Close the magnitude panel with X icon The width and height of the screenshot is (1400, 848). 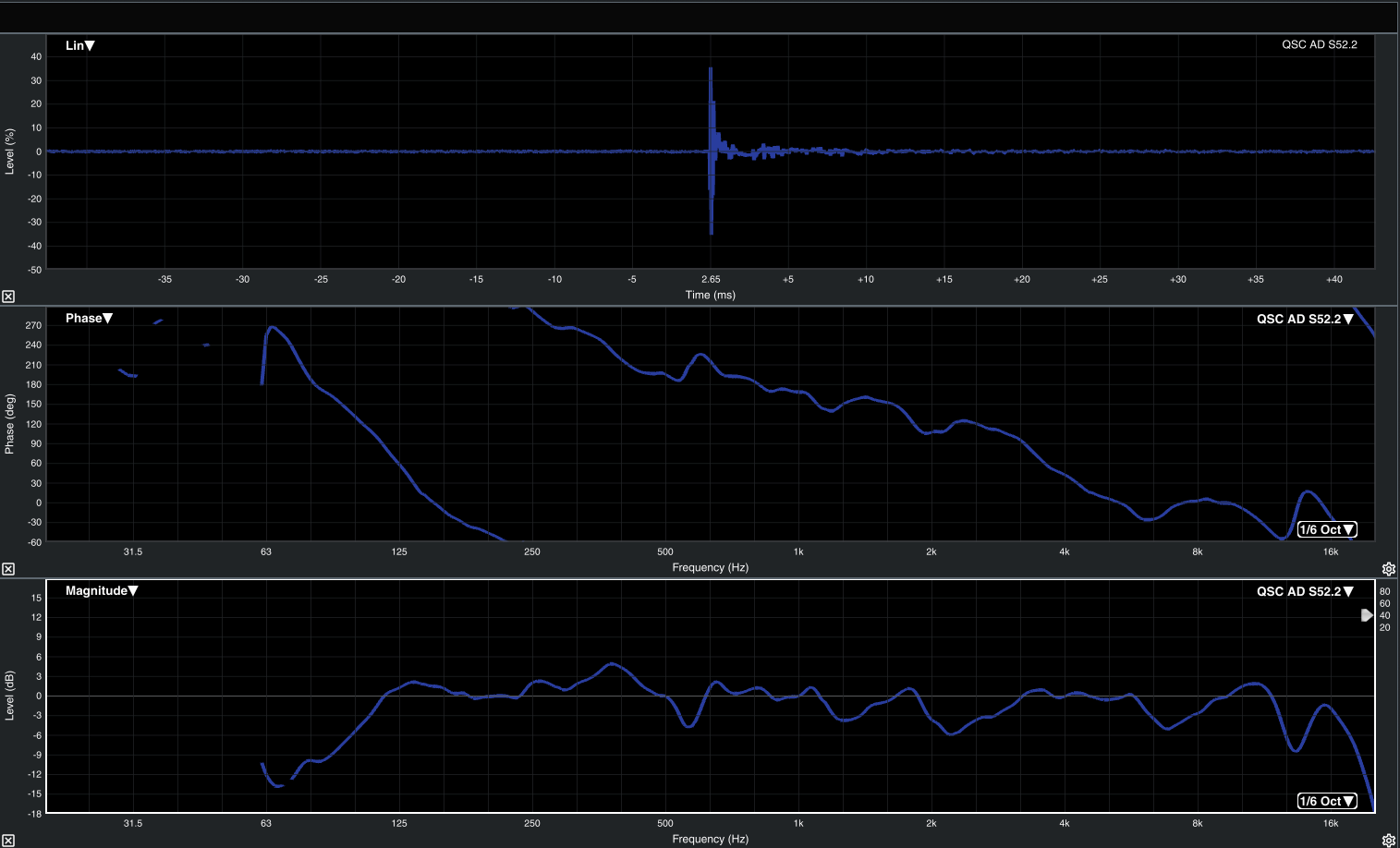8,841
